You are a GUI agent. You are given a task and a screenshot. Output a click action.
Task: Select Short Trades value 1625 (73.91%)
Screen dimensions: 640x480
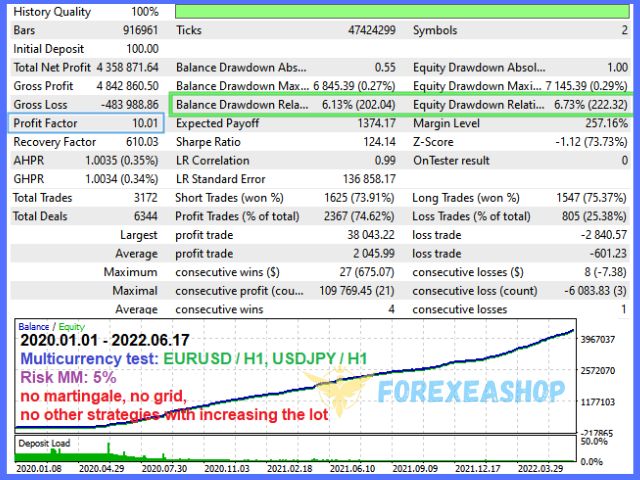(360, 198)
